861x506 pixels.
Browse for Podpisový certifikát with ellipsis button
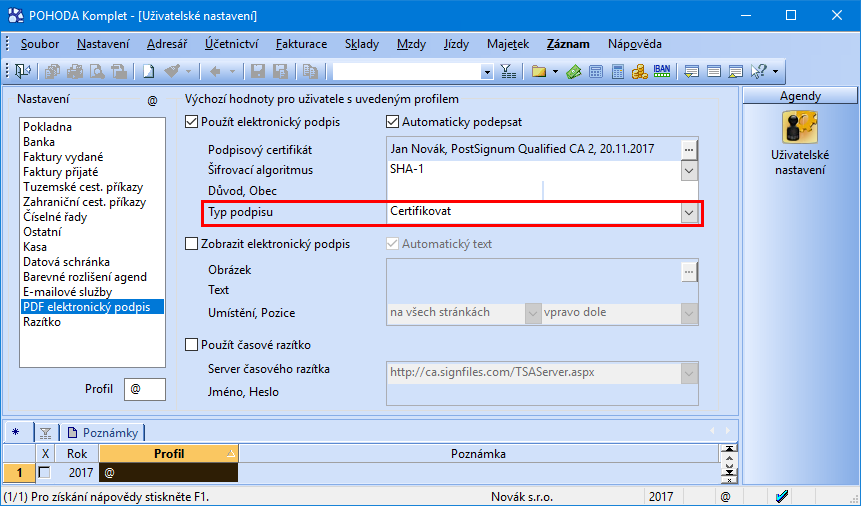point(689,149)
